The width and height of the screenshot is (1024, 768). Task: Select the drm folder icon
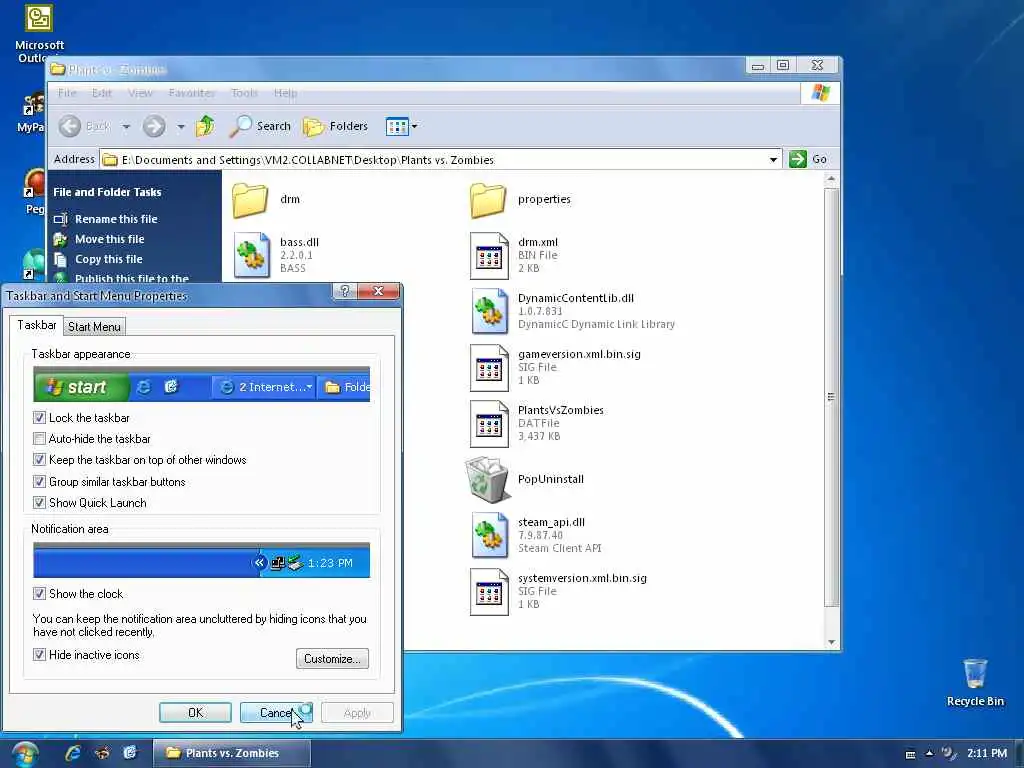tap(250, 200)
